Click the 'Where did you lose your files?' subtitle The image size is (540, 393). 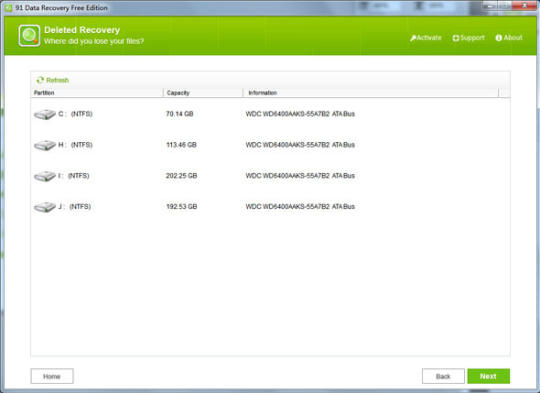(94, 41)
